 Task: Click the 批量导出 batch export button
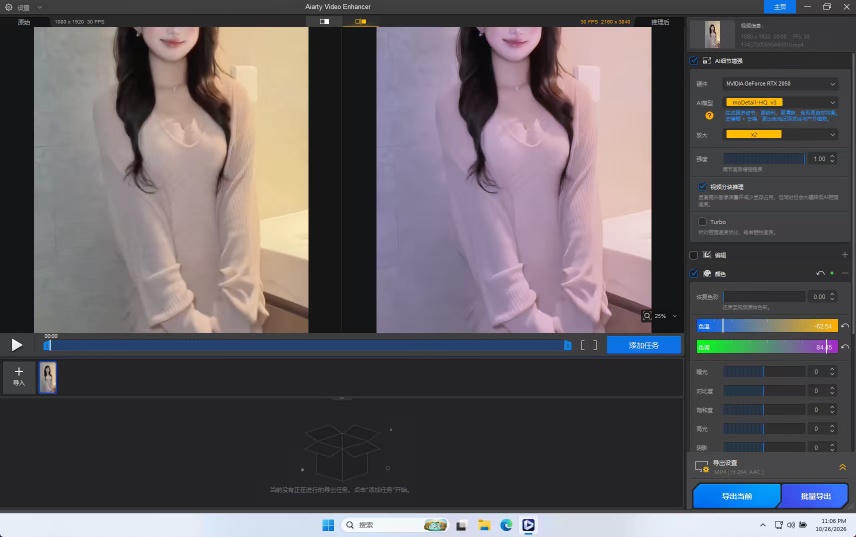(816, 496)
